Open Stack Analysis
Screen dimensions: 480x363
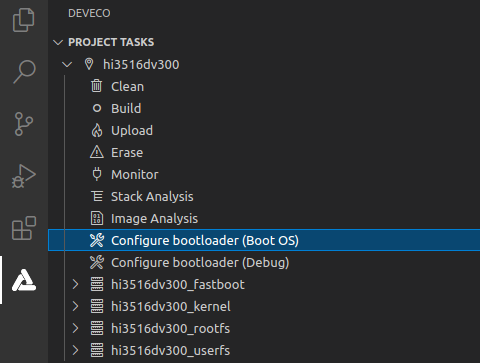point(152,197)
